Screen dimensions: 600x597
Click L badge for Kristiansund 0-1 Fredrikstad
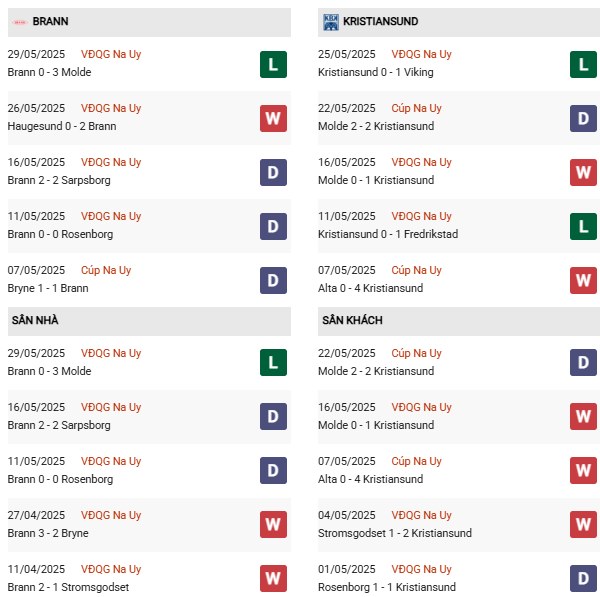click(584, 227)
